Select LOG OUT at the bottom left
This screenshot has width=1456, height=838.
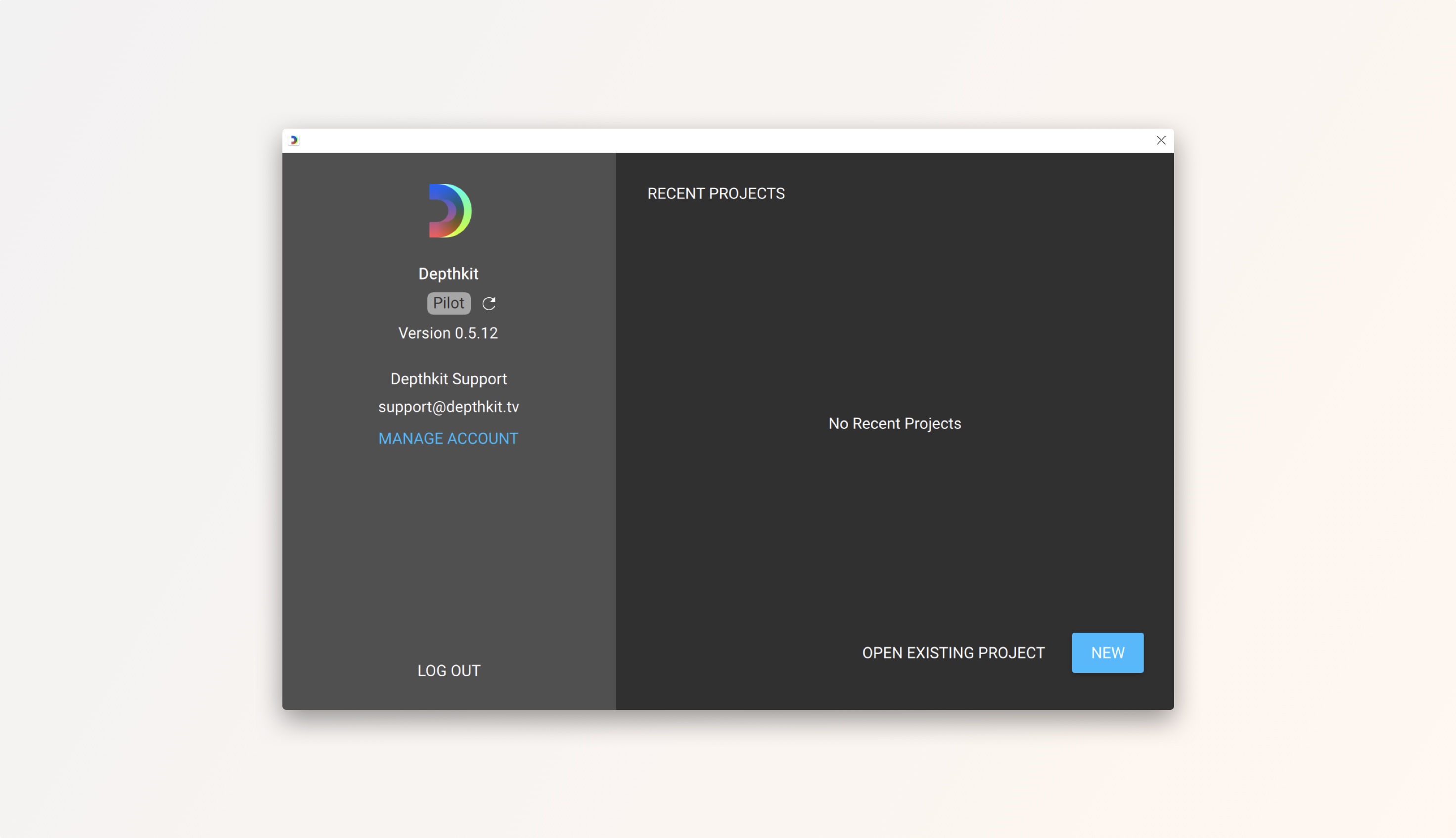(449, 670)
